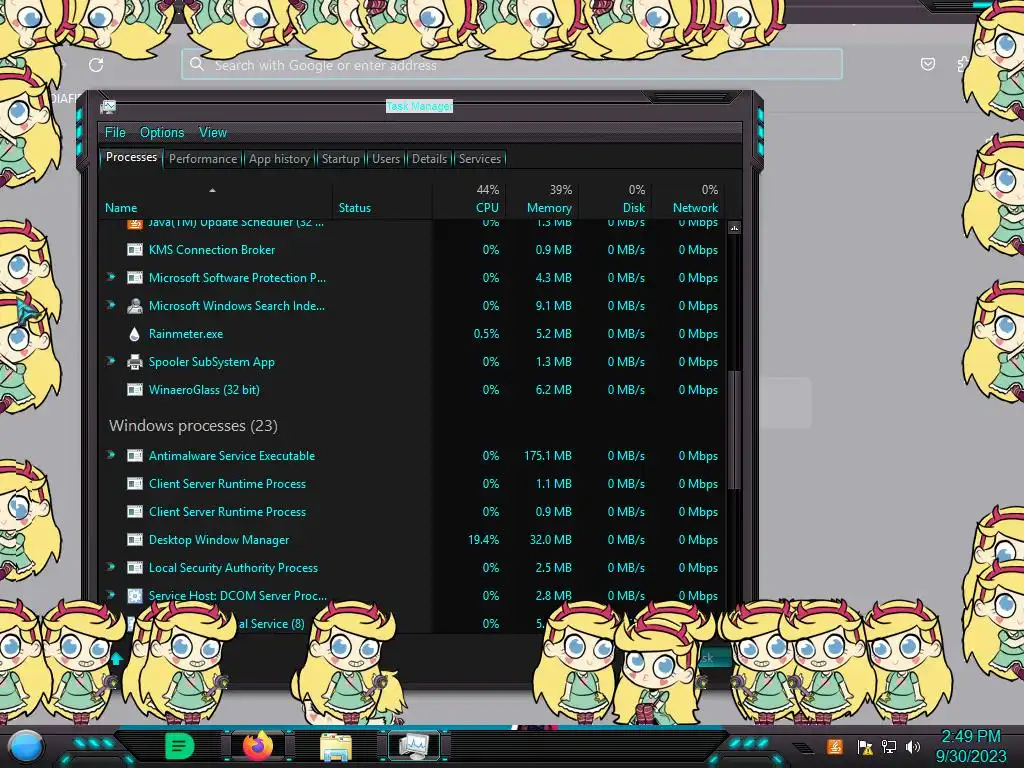Click the Windows Search Indexer user icon
This screenshot has width=1024, height=768.
click(x=135, y=306)
